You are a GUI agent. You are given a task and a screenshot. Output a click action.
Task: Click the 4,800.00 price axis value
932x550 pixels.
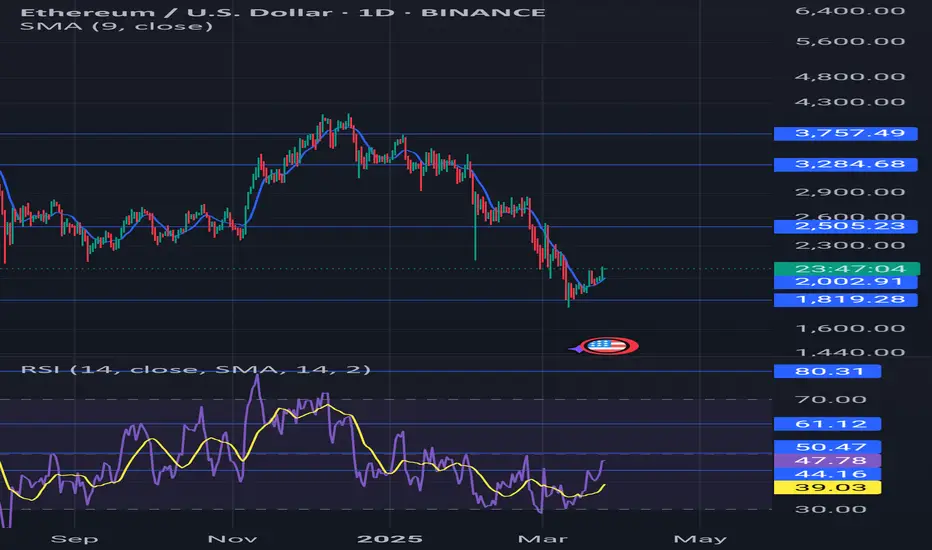coord(850,77)
